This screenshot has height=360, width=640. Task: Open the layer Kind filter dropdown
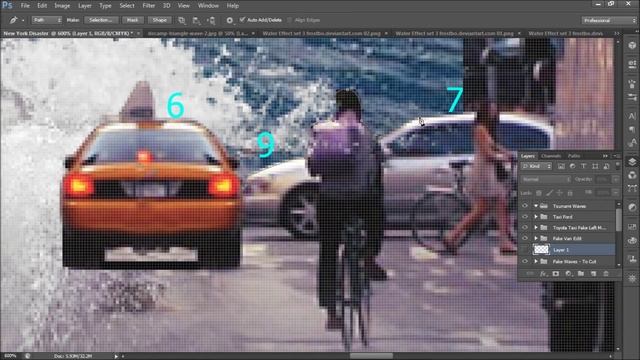(537, 166)
